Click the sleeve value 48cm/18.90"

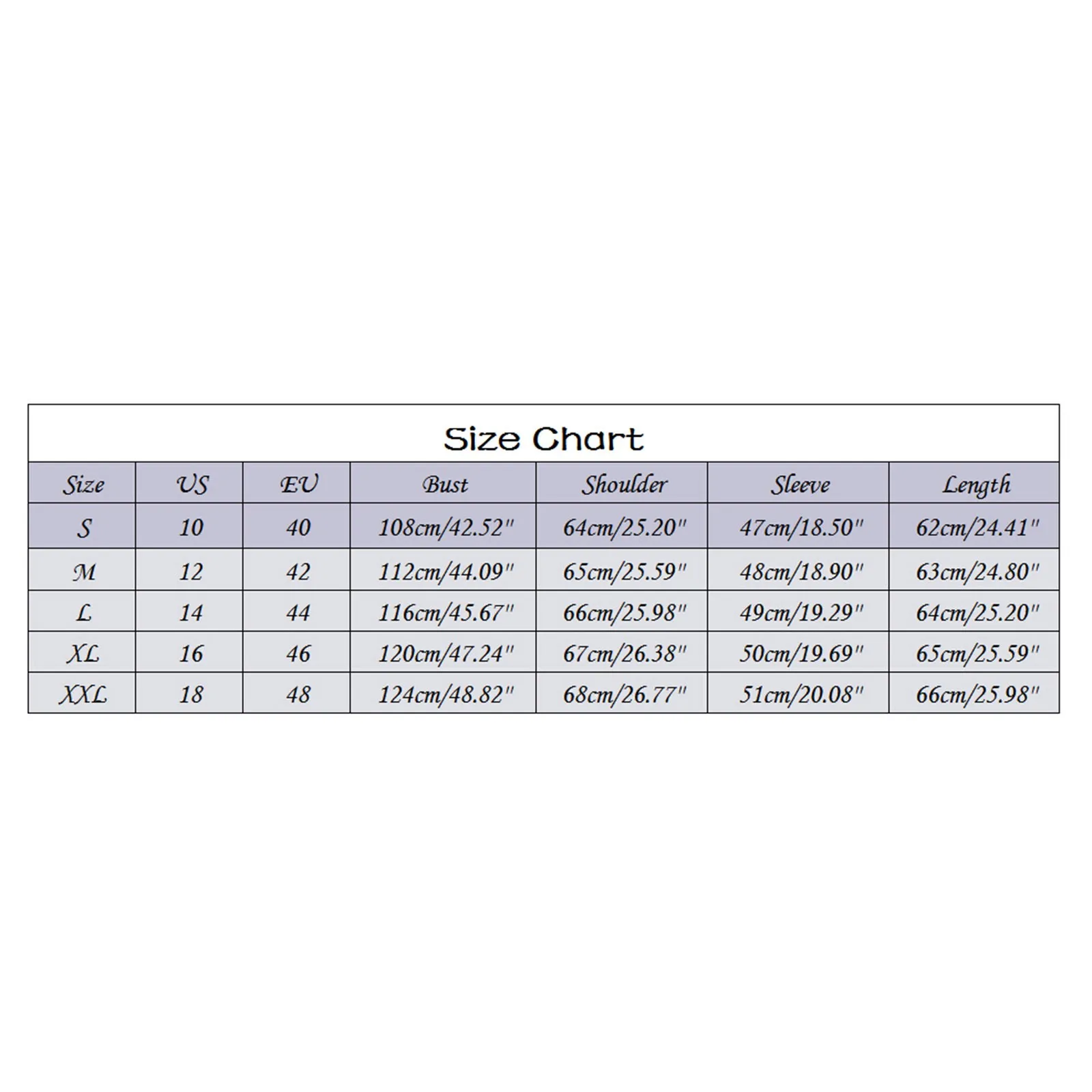[x=801, y=572]
